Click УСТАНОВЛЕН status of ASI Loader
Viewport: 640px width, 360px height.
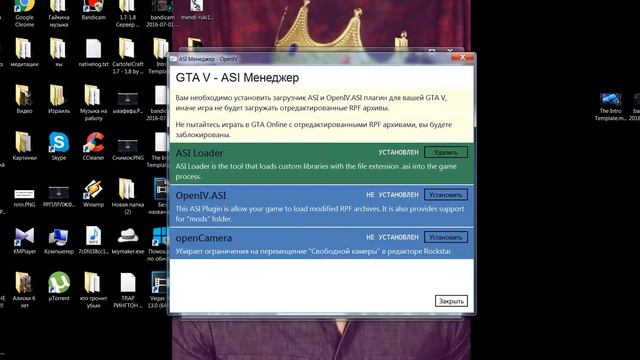tap(398, 152)
